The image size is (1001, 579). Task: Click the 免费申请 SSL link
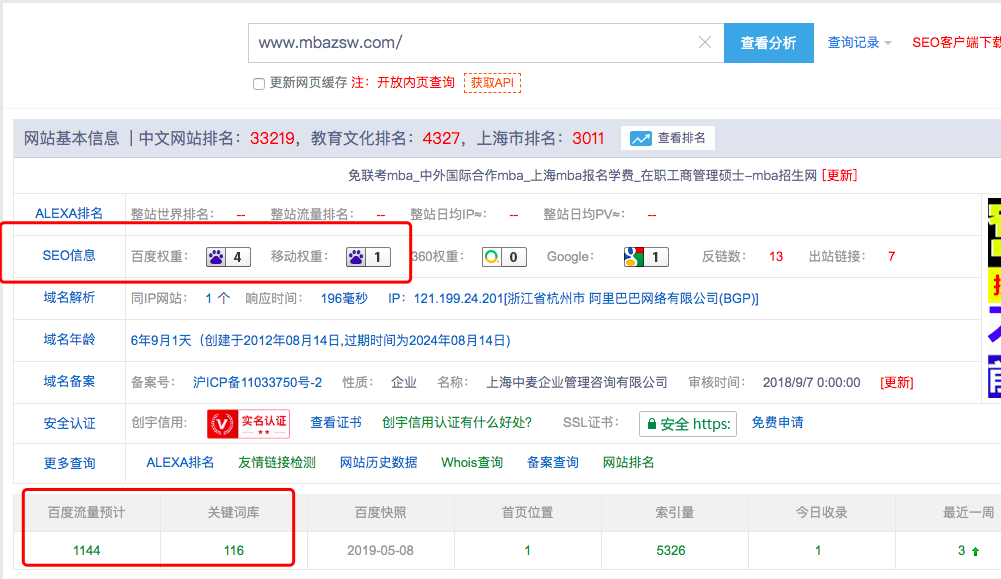[x=777, y=423]
